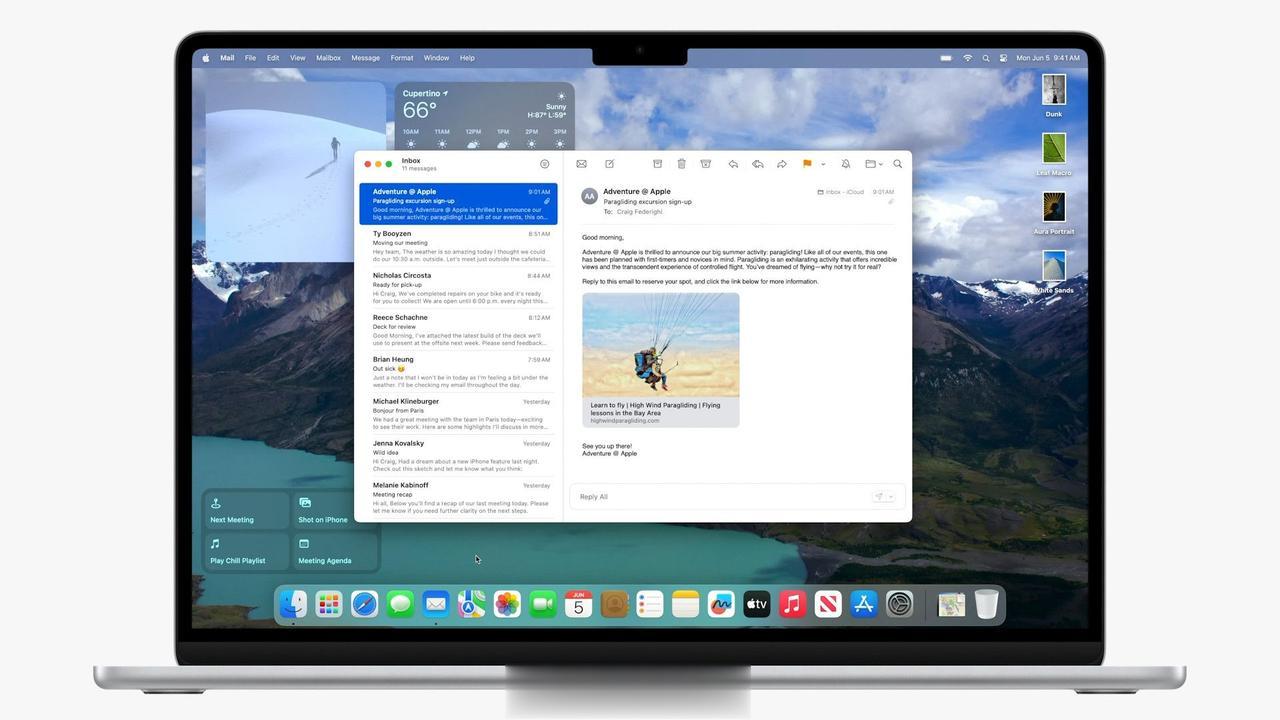The height and width of the screenshot is (720, 1280).
Task: Open the Inbox filter button
Action: tap(545, 164)
